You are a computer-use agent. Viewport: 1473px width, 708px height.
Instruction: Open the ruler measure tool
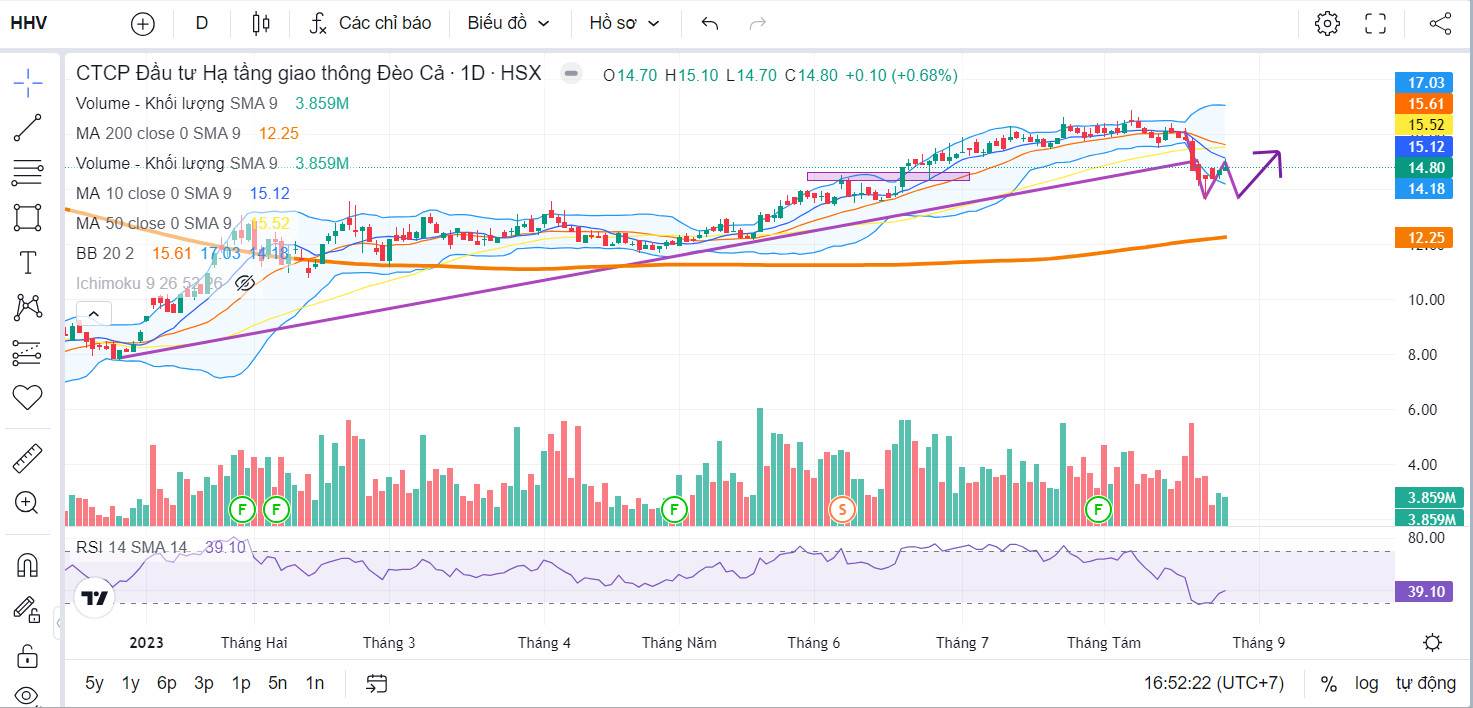tap(27, 459)
